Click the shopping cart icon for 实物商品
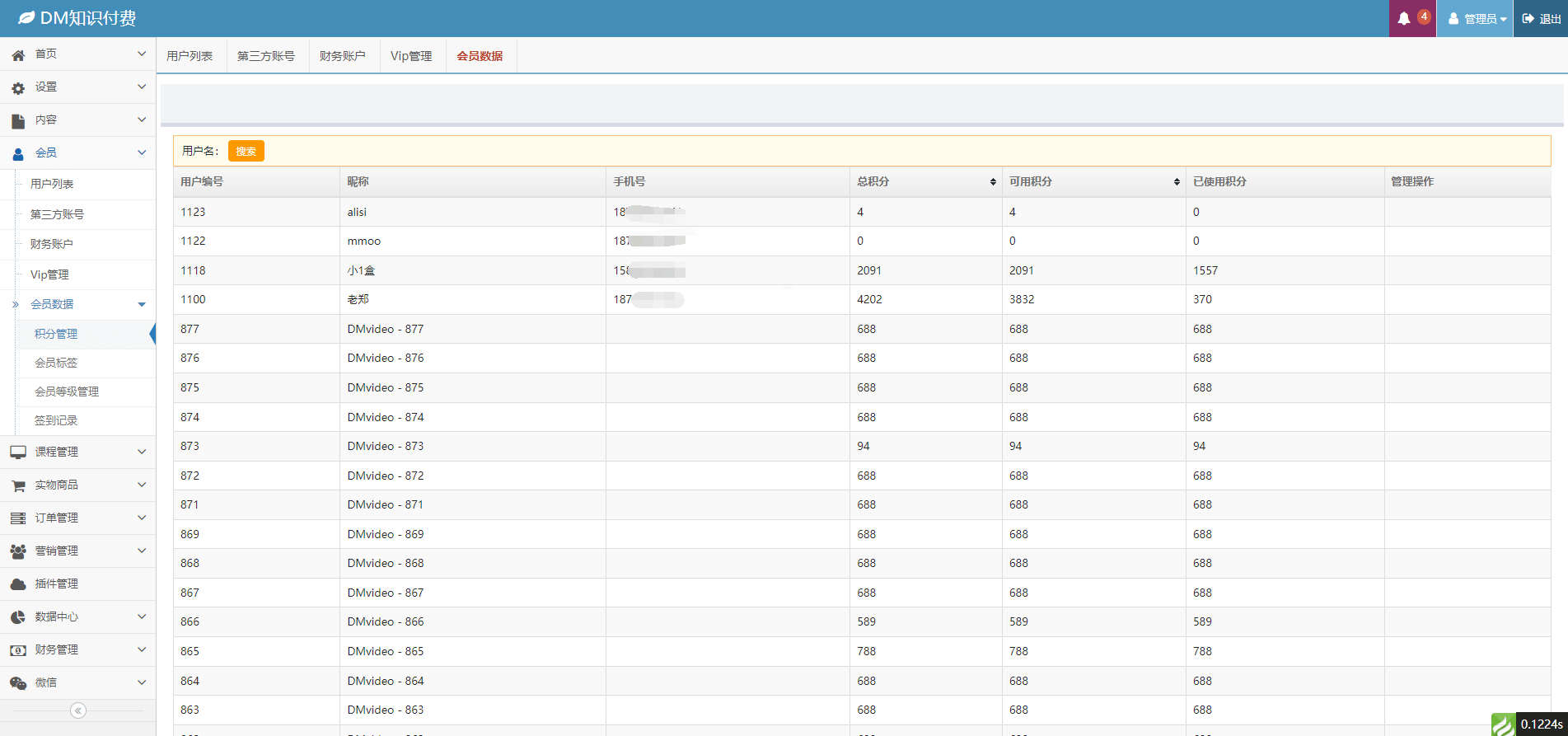Screen dimensions: 1568x736 pos(18,485)
